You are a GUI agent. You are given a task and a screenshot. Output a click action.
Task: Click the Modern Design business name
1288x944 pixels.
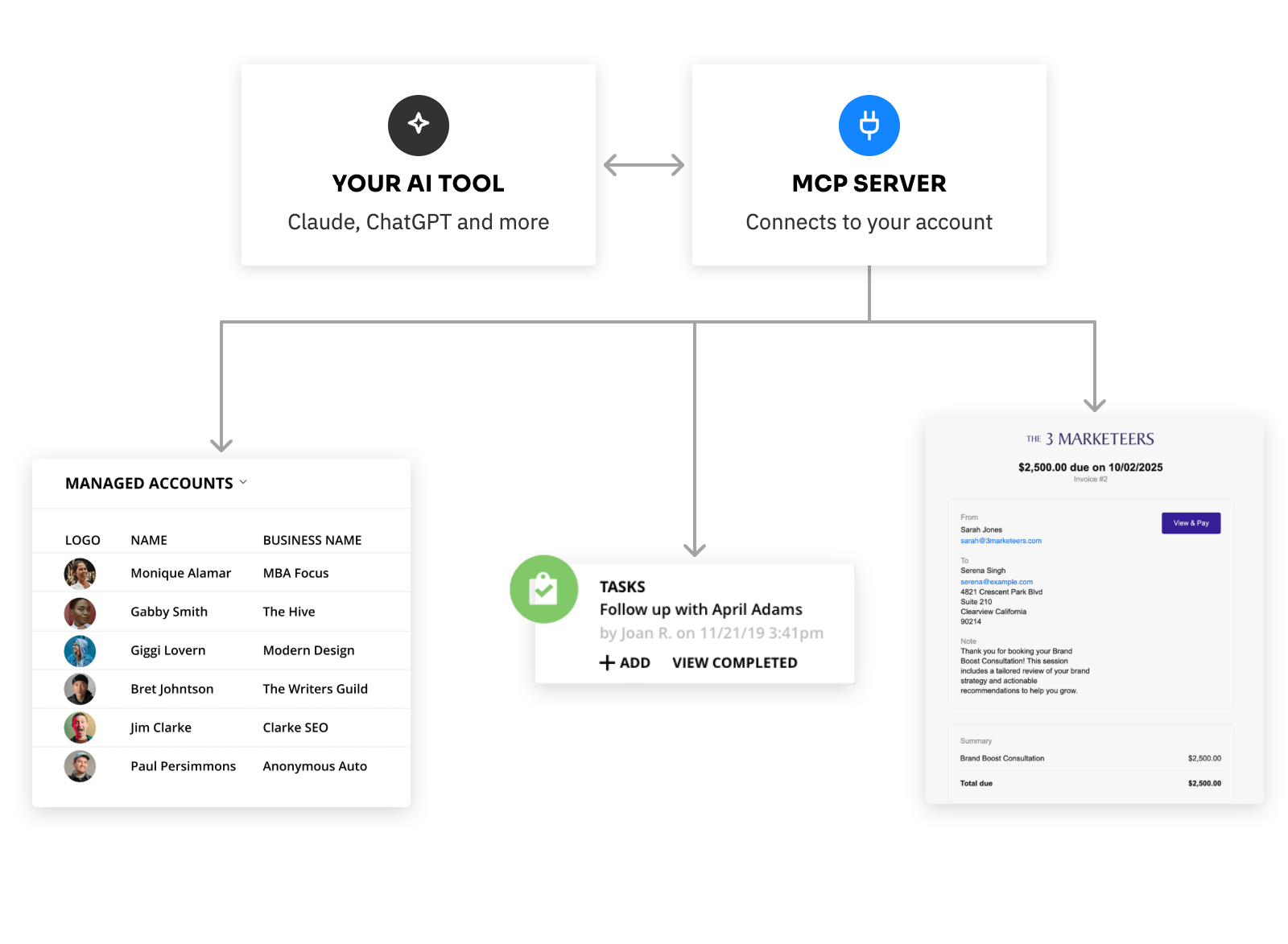(309, 650)
